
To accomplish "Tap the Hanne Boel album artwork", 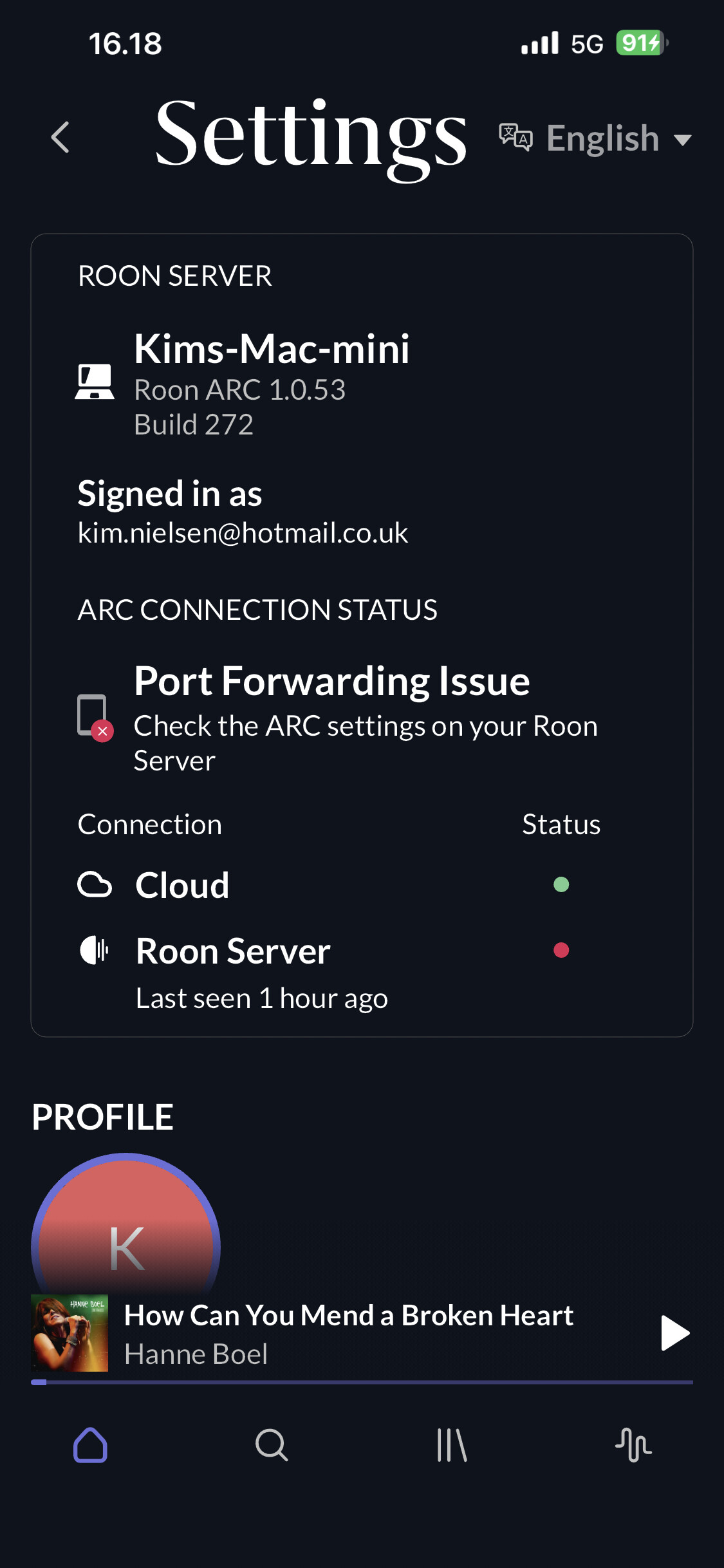I will 70,1333.
